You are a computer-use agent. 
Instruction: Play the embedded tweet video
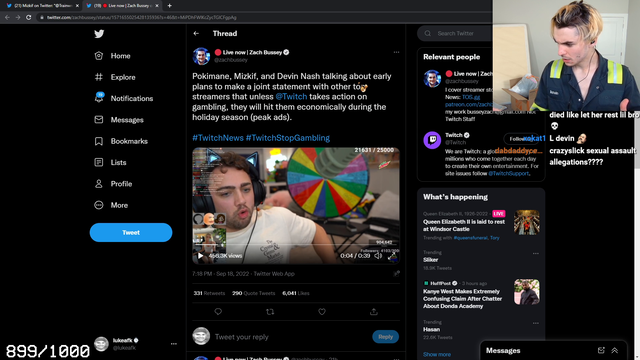coord(200,256)
